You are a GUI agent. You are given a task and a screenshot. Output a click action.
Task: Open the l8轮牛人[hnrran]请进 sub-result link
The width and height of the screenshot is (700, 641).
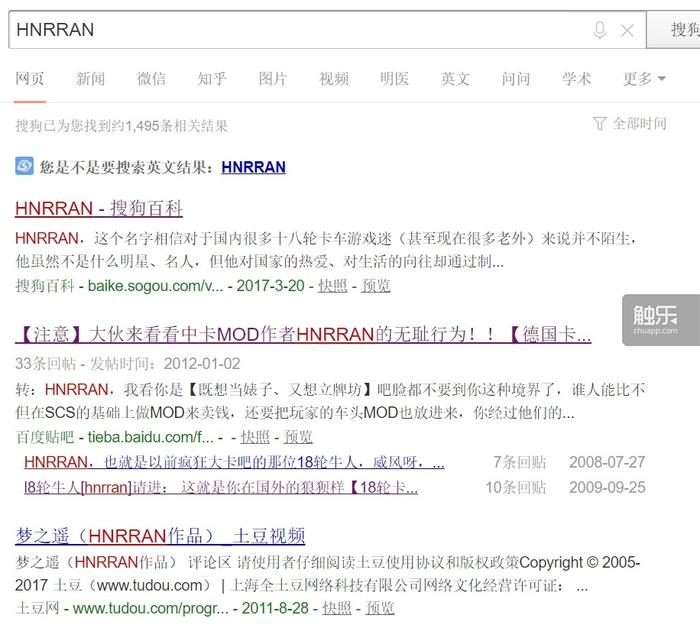[221, 487]
